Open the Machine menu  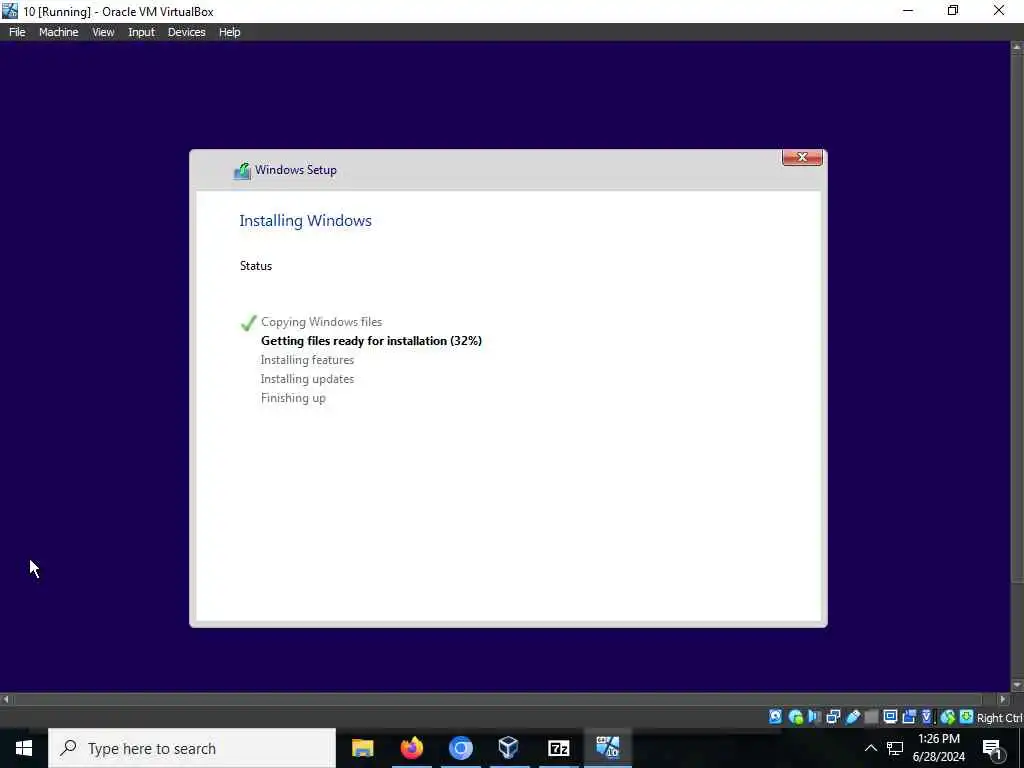(59, 32)
